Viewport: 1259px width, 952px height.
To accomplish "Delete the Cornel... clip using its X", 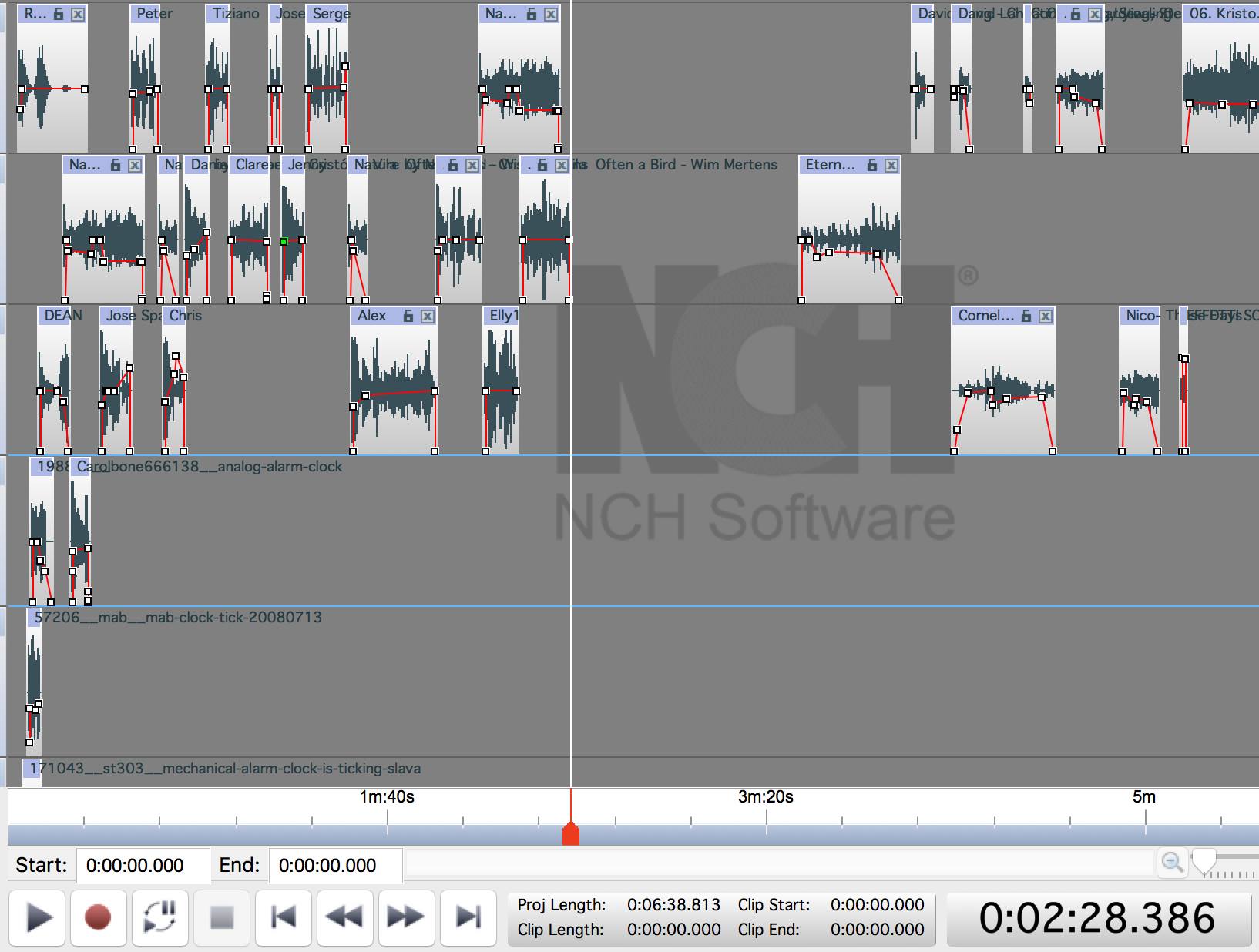I will (x=1046, y=316).
